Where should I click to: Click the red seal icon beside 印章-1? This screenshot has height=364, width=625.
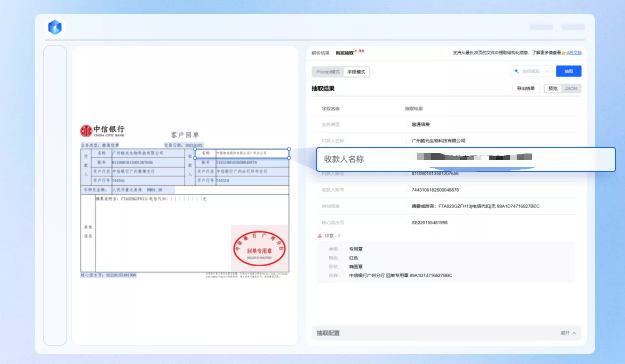click(x=319, y=236)
